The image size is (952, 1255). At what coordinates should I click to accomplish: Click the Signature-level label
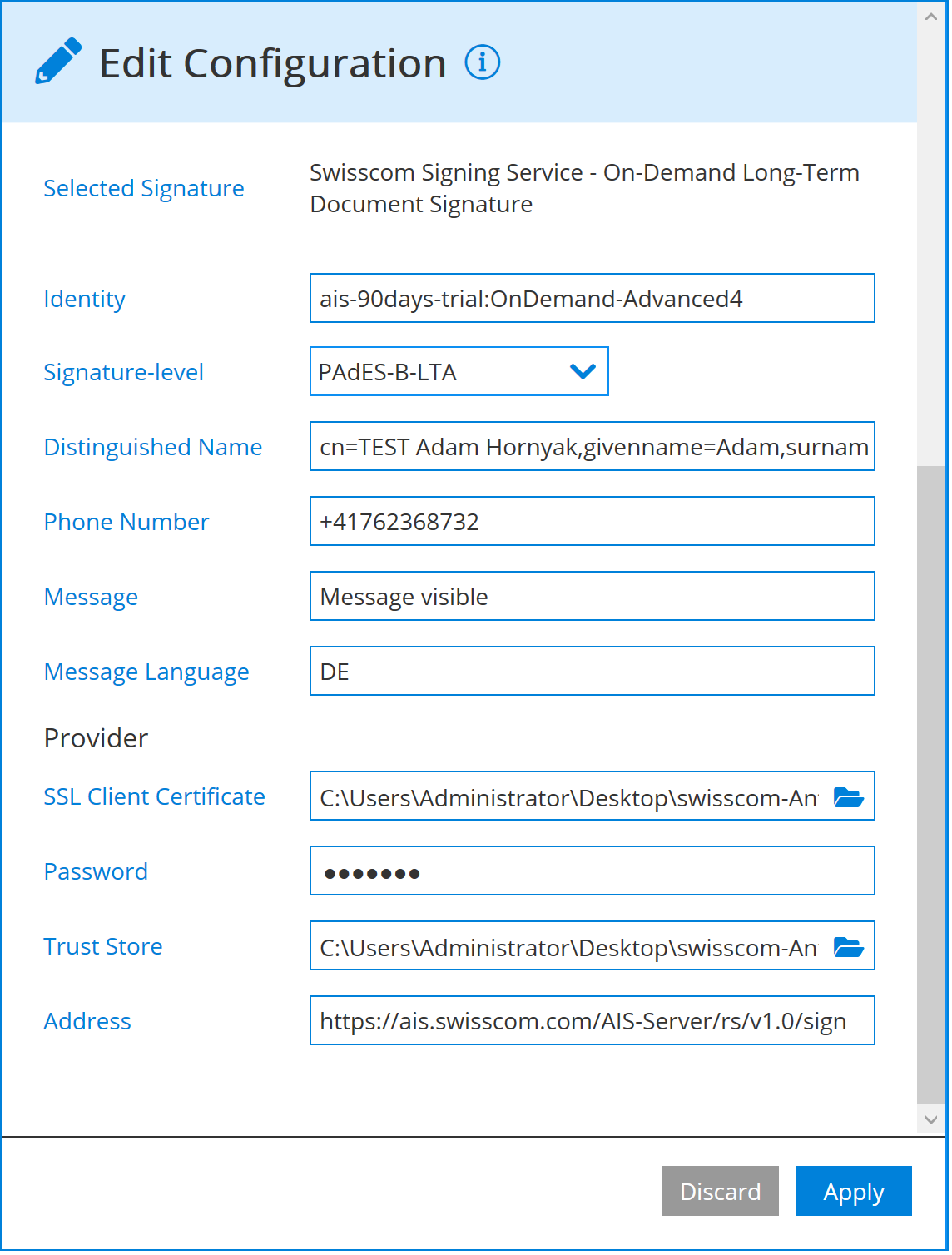coord(123,372)
